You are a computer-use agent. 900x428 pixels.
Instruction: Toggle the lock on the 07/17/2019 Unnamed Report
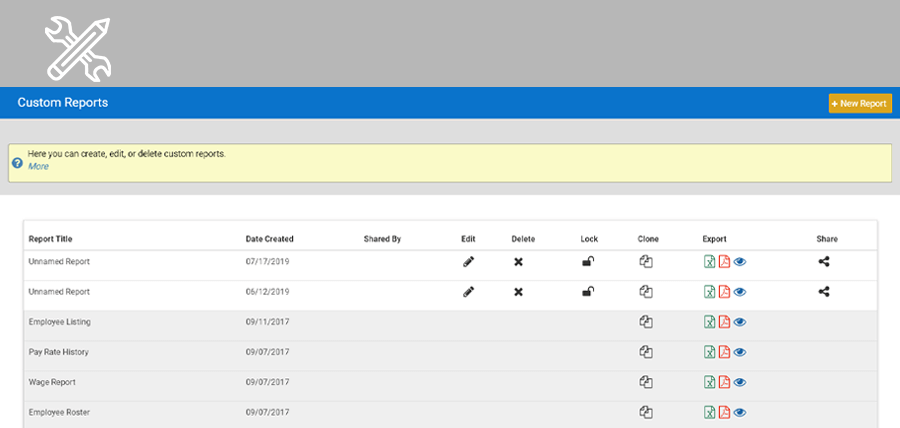[x=588, y=262]
